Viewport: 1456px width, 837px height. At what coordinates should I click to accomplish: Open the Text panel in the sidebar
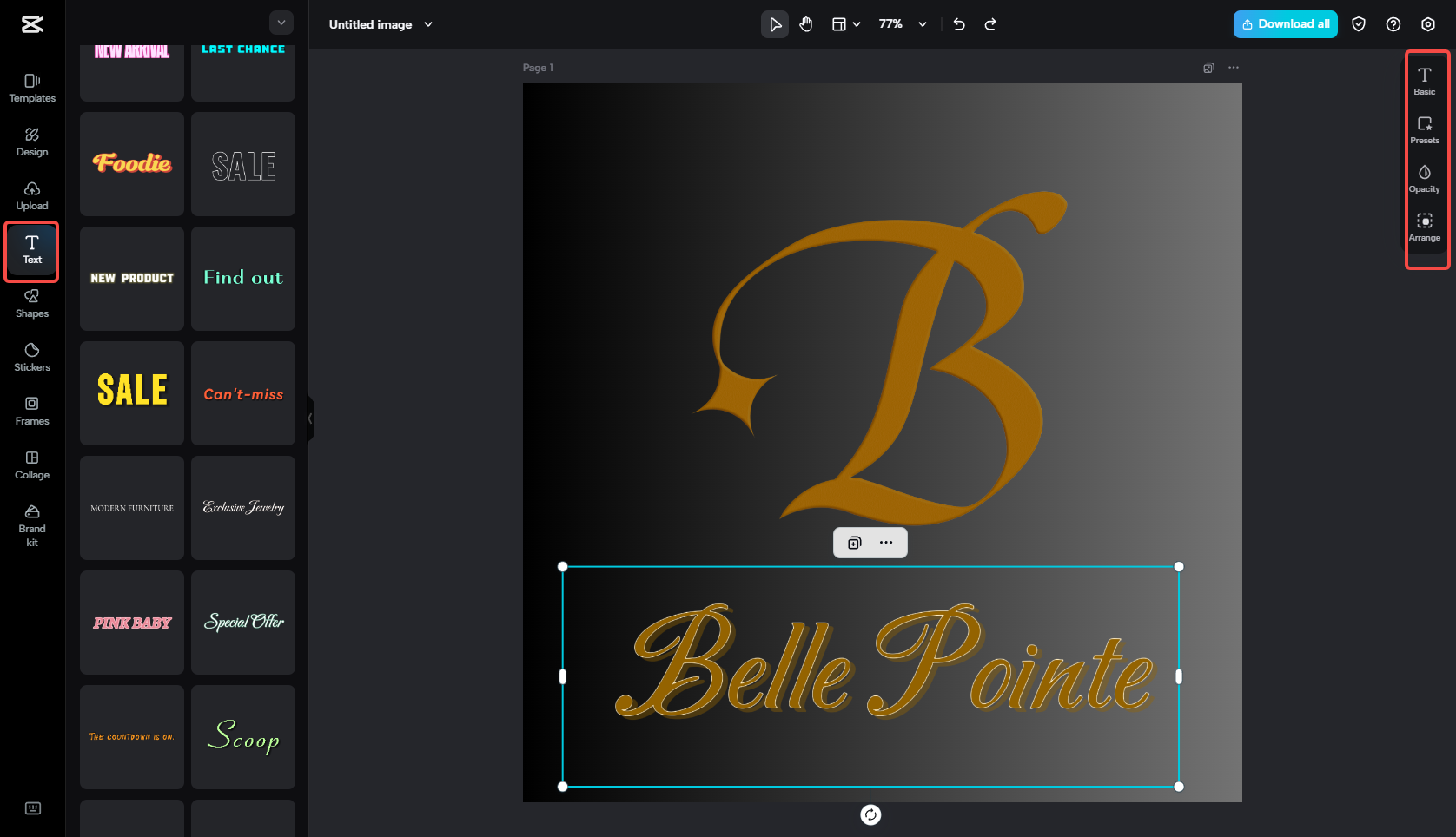(x=31, y=251)
